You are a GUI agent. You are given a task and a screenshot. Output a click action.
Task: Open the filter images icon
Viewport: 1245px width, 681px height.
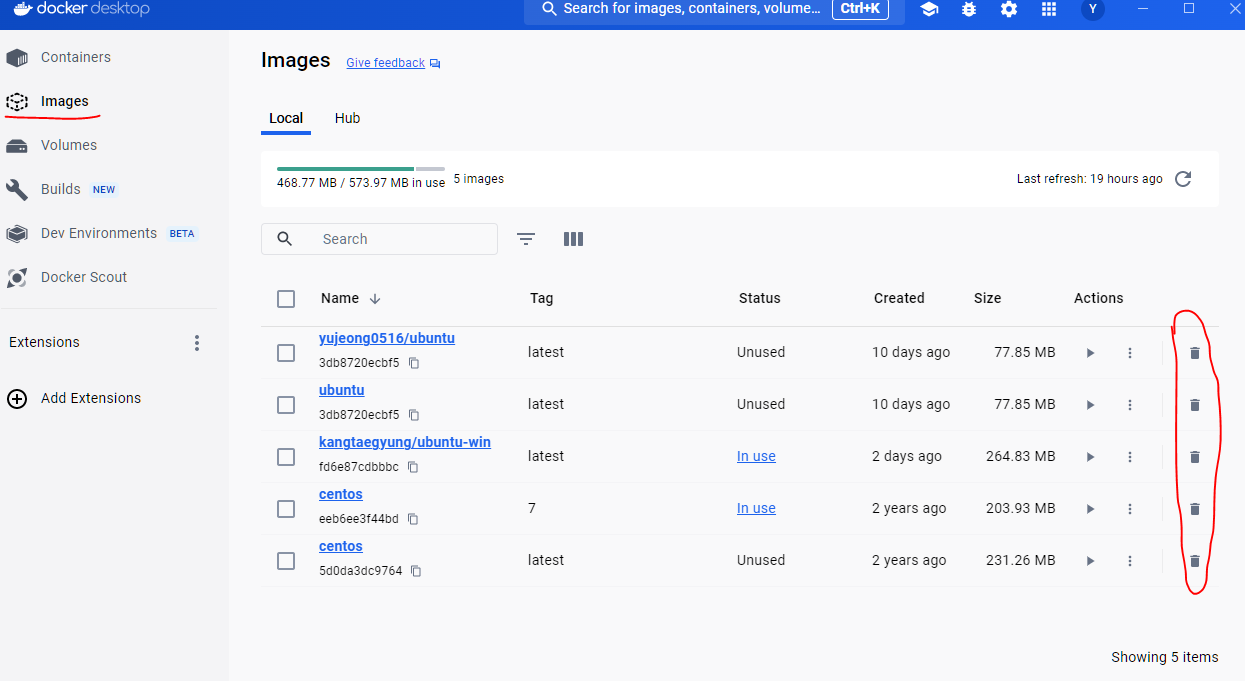(526, 239)
